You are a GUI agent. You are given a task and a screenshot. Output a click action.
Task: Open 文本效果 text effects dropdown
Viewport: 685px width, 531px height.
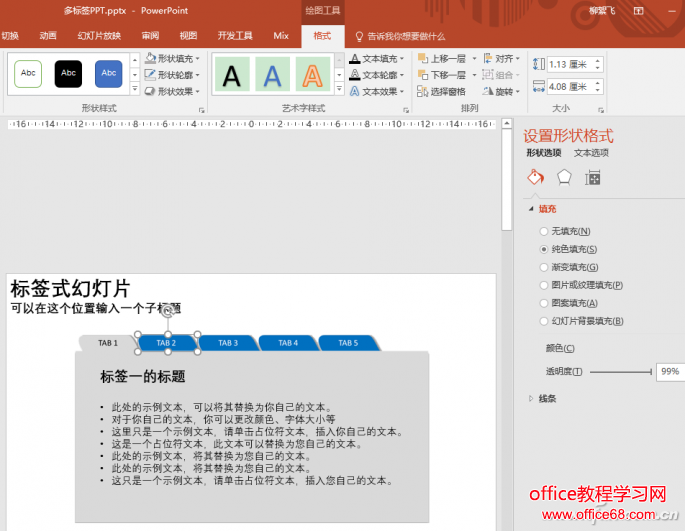378,91
